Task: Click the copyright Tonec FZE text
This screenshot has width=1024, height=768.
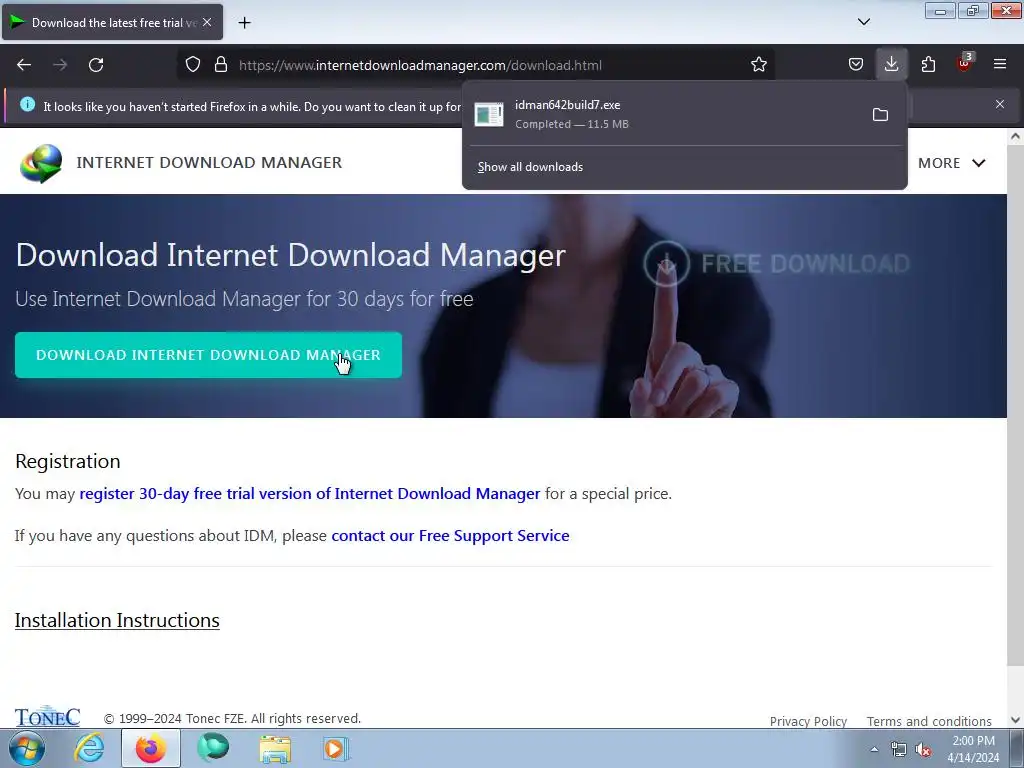Action: tap(232, 719)
